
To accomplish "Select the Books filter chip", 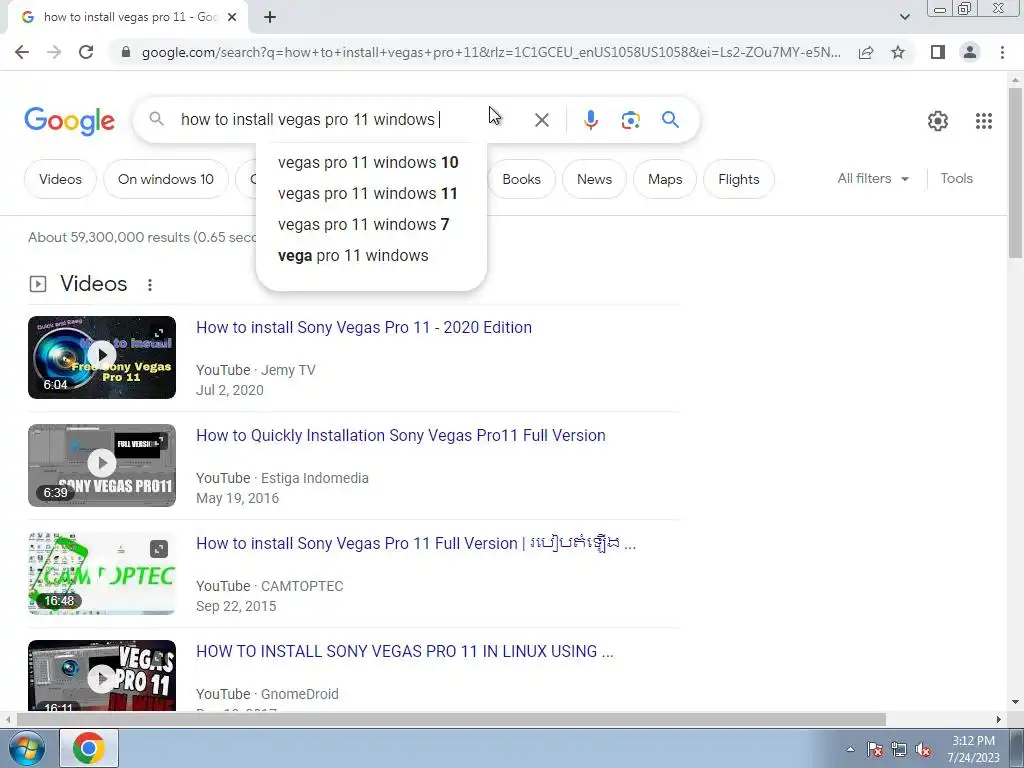I will 521,179.
